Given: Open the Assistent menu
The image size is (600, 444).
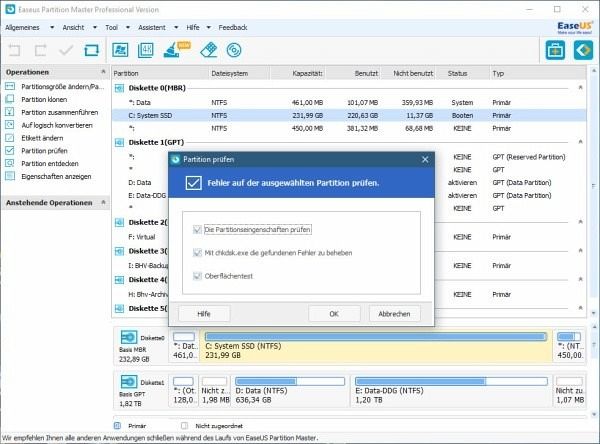Looking at the screenshot, I should pyautogui.click(x=152, y=27).
